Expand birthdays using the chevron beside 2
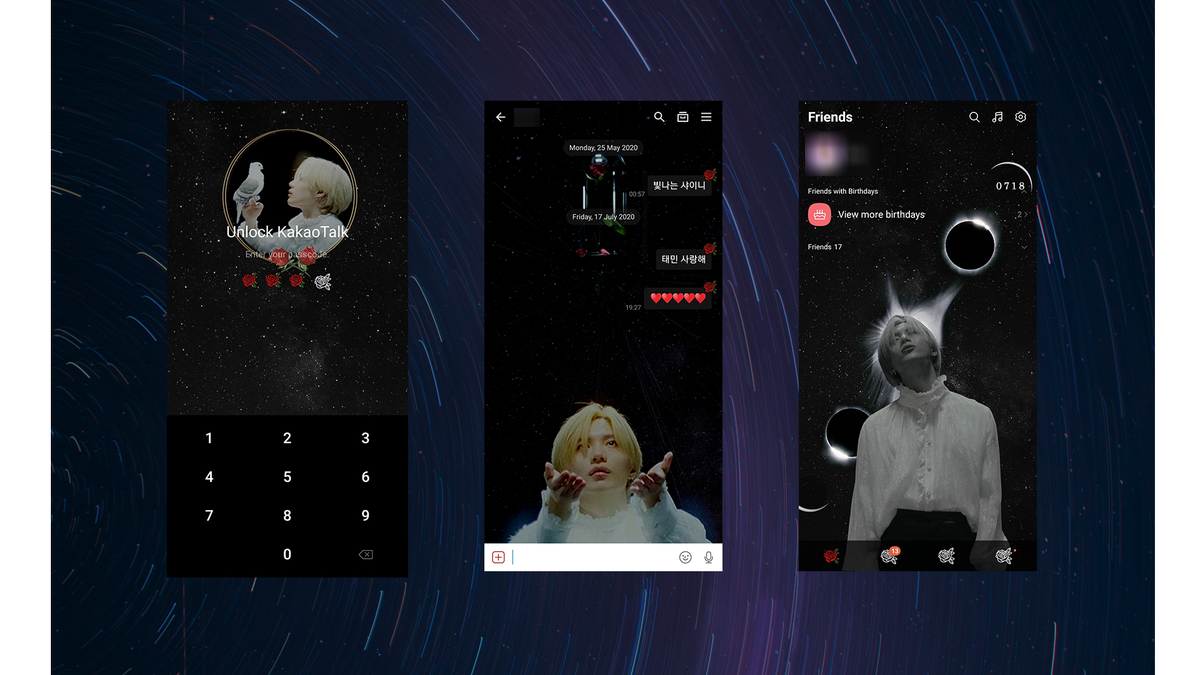 [x=1026, y=214]
